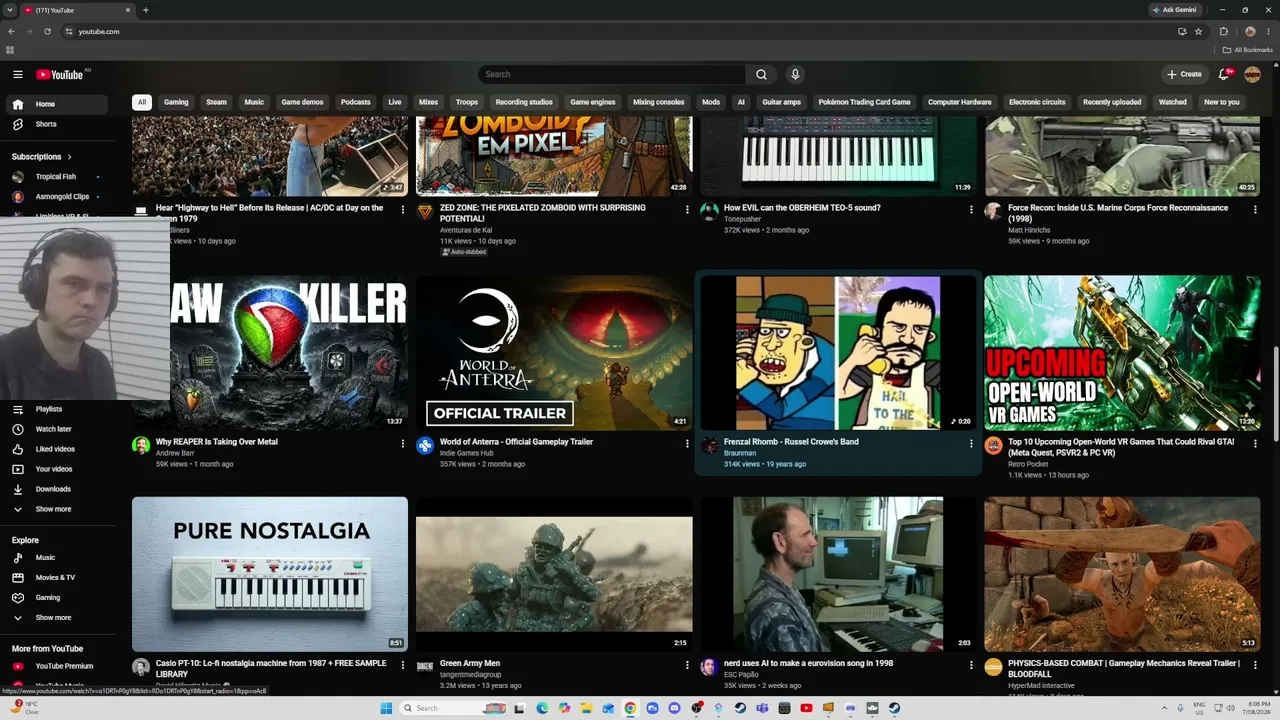This screenshot has height=720, width=1280.
Task: Open Tropical Fish subscription channel
Action: click(58, 177)
